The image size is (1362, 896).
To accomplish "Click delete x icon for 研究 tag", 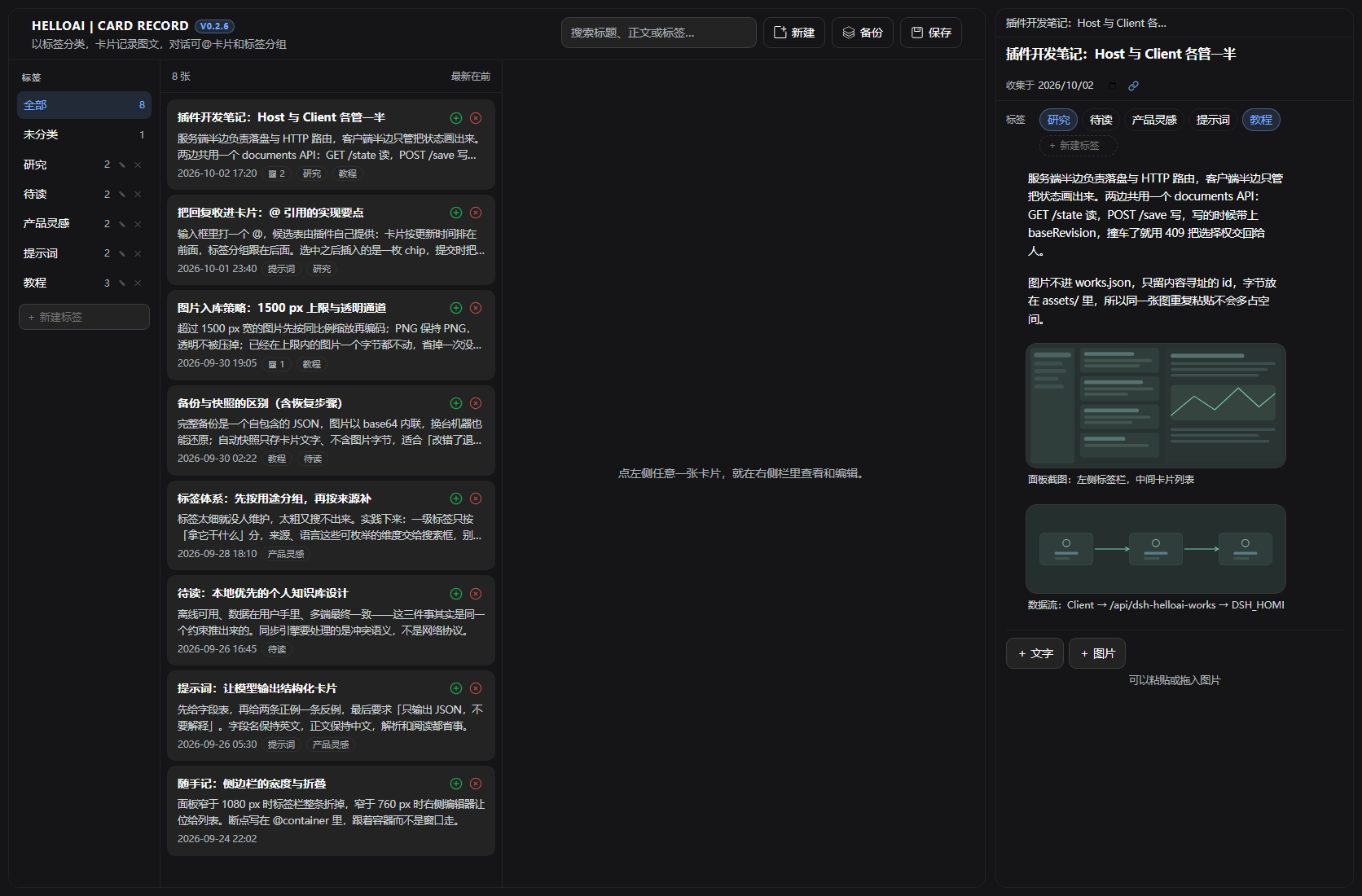I will [x=138, y=165].
